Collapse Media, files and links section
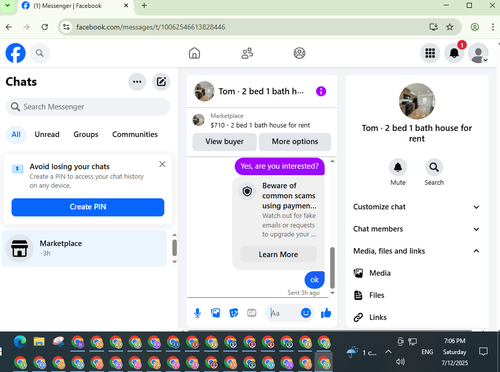Image resolution: width=500 pixels, height=372 pixels. point(417,251)
